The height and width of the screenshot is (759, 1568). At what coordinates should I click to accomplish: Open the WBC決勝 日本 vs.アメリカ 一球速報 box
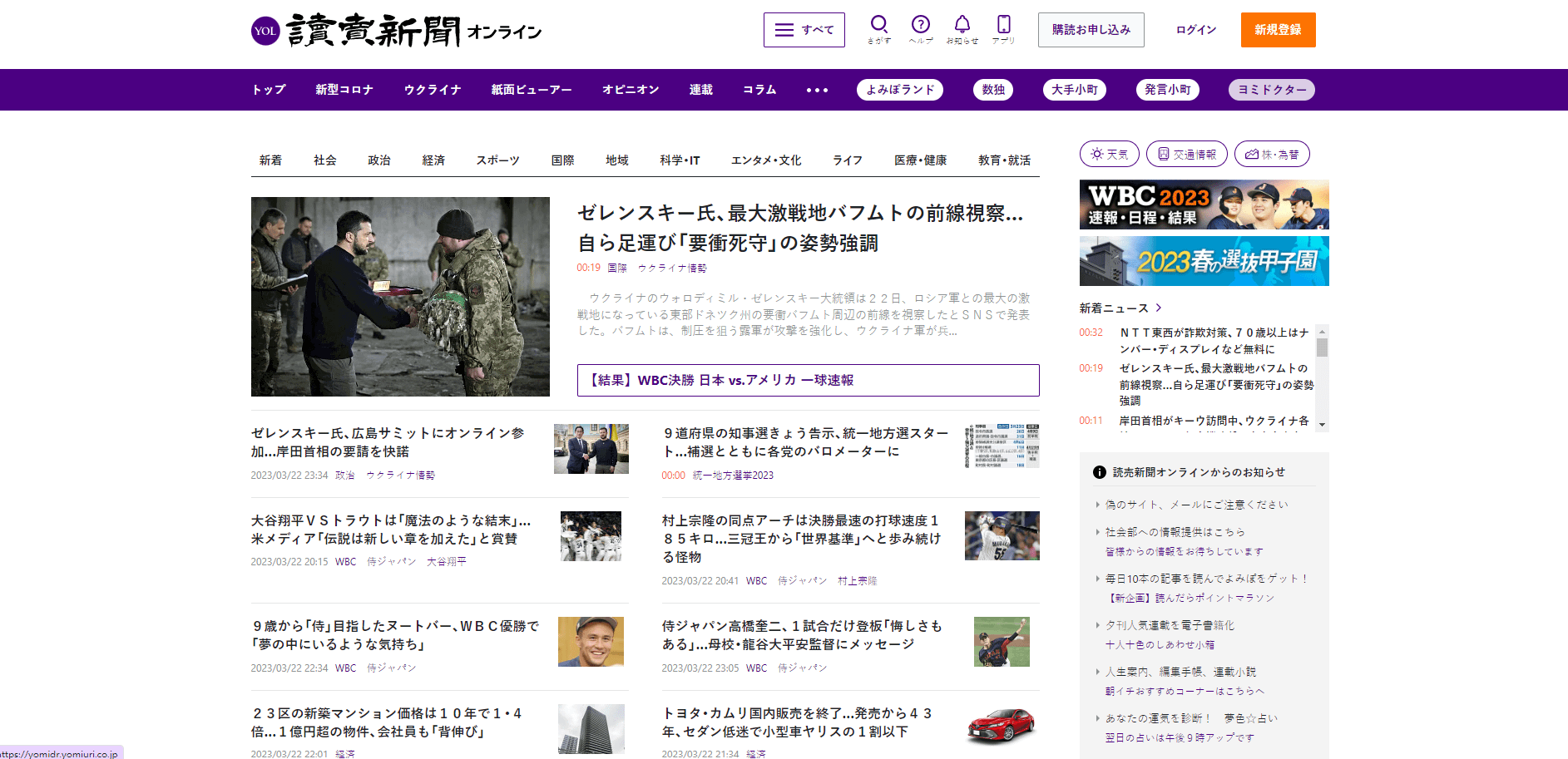click(x=809, y=380)
